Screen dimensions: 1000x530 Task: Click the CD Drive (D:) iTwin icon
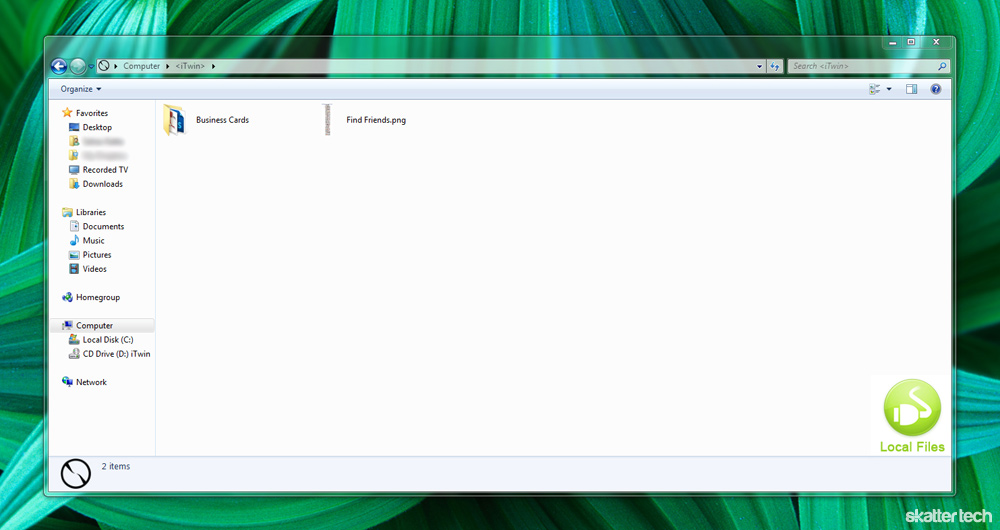(x=74, y=353)
